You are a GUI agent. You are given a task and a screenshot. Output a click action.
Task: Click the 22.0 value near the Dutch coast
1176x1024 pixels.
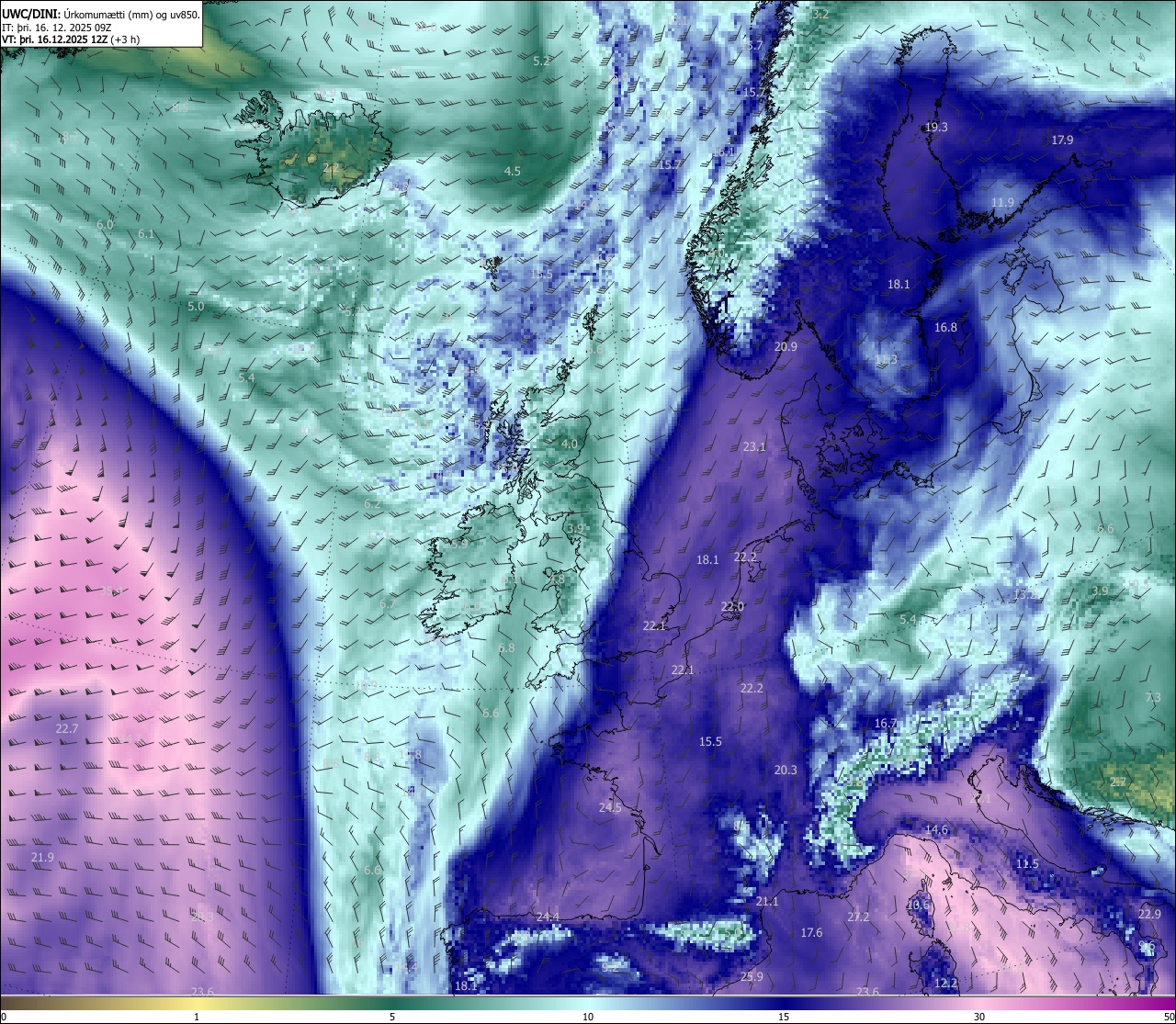[x=732, y=607]
